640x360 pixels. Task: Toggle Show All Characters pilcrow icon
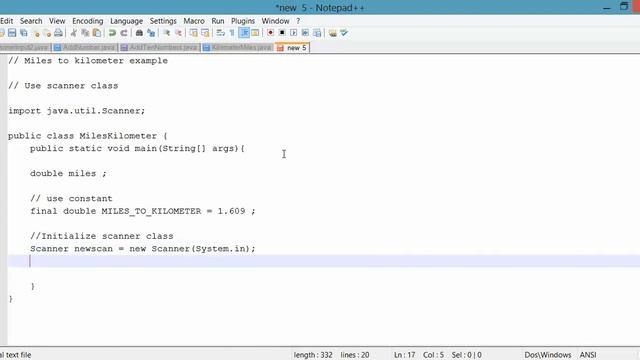click(x=232, y=33)
